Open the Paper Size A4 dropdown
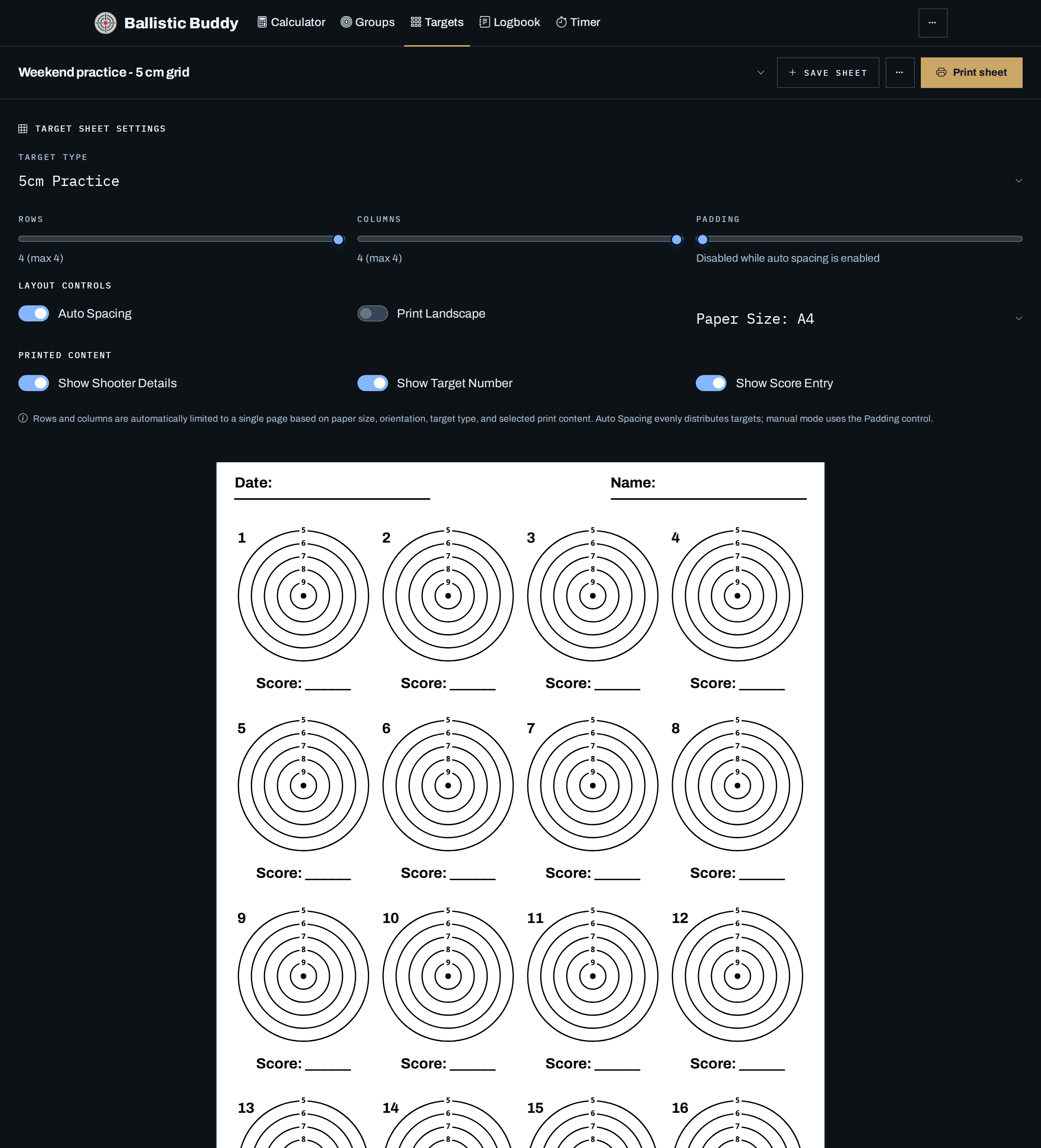This screenshot has width=1041, height=1148. click(x=859, y=318)
